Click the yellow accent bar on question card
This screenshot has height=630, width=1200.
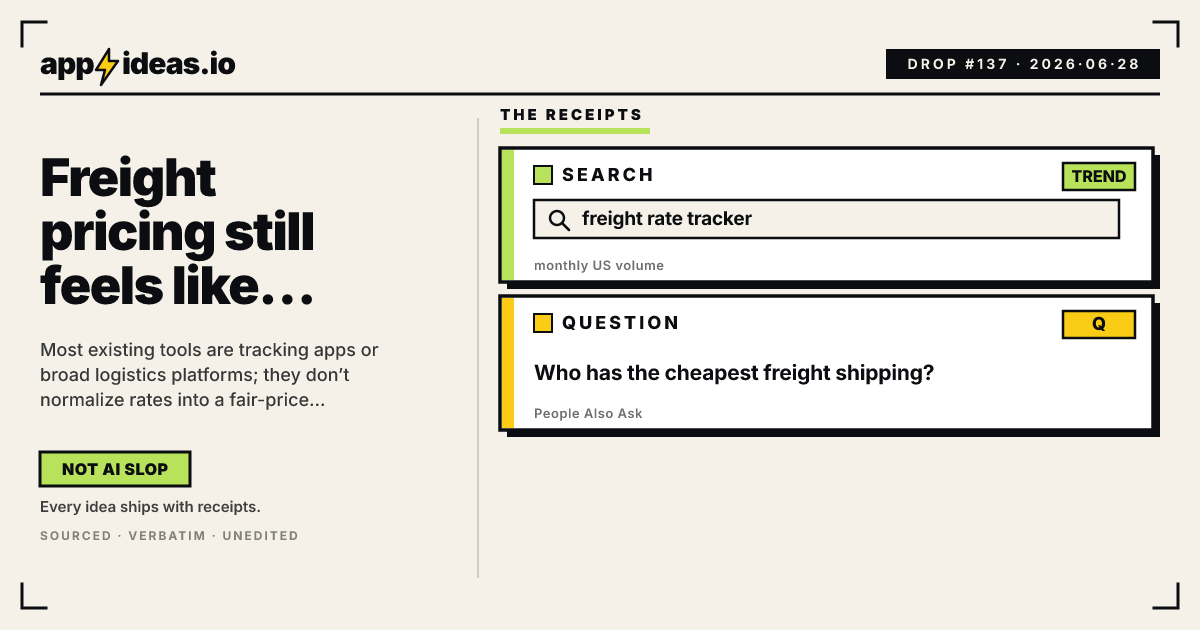507,362
